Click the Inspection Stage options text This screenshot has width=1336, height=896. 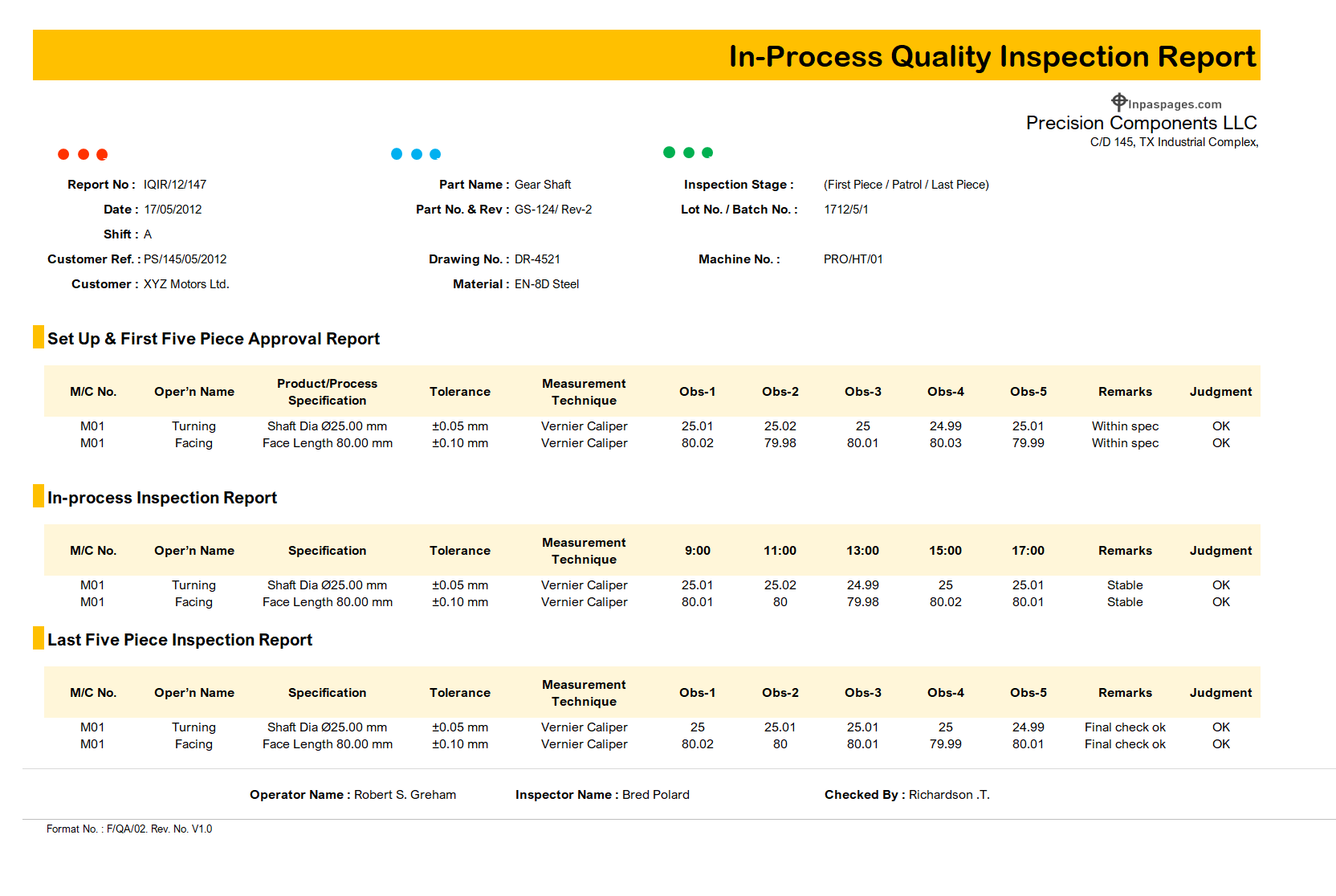point(906,185)
